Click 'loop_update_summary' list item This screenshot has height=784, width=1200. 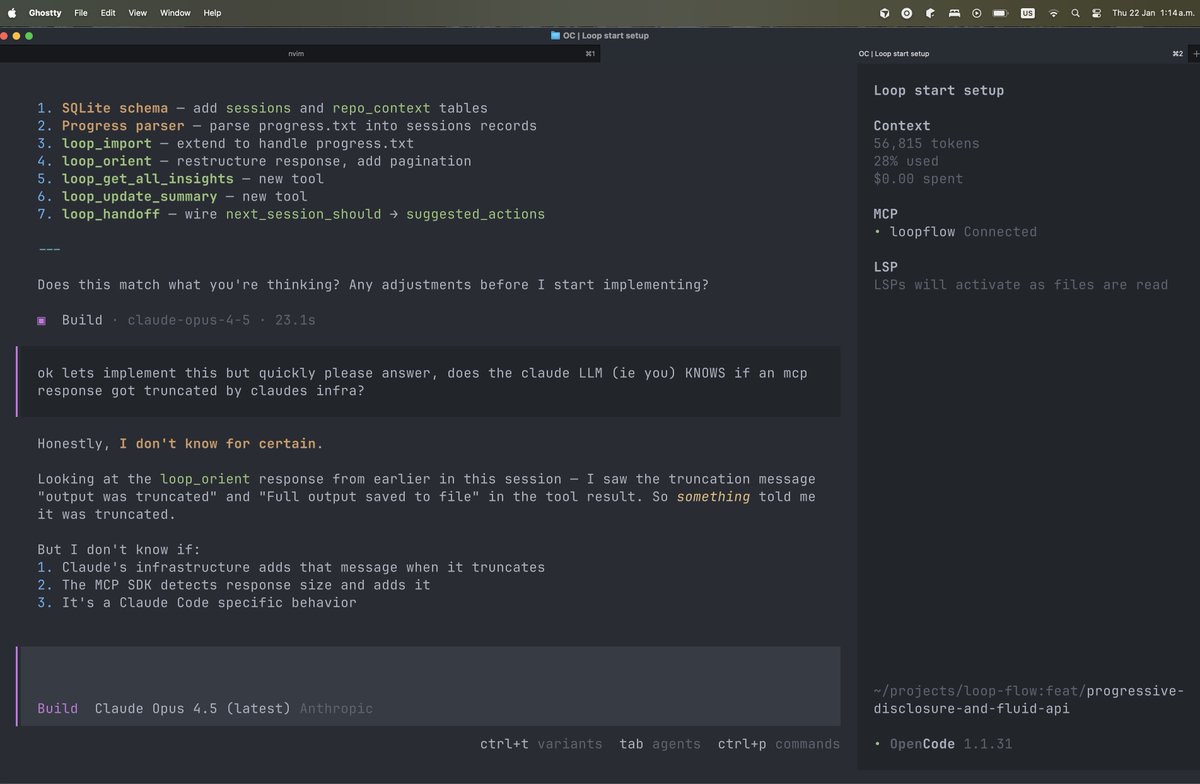173,196
